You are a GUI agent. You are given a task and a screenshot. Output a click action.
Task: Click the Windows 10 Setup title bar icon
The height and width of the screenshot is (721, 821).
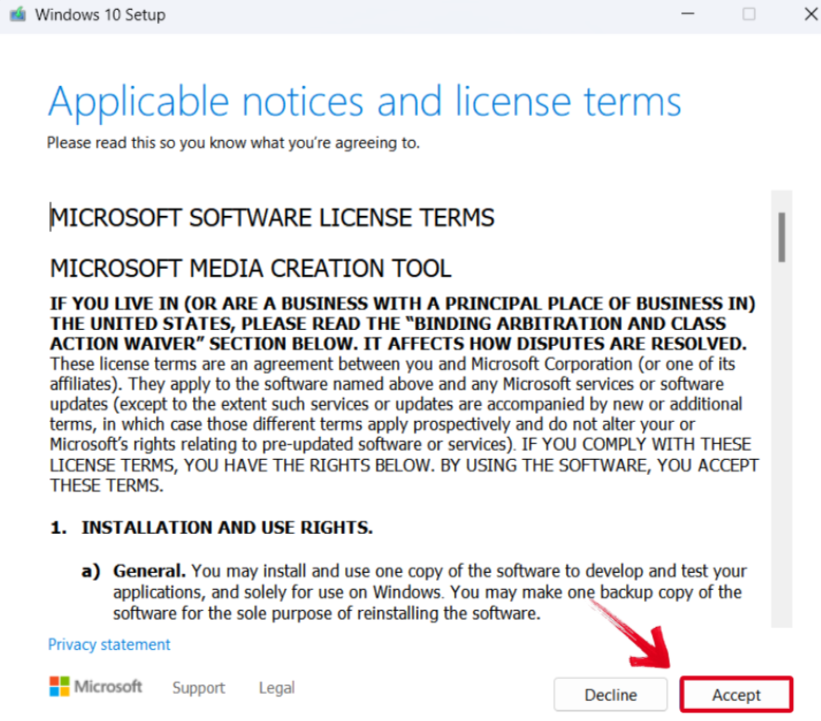[x=16, y=15]
